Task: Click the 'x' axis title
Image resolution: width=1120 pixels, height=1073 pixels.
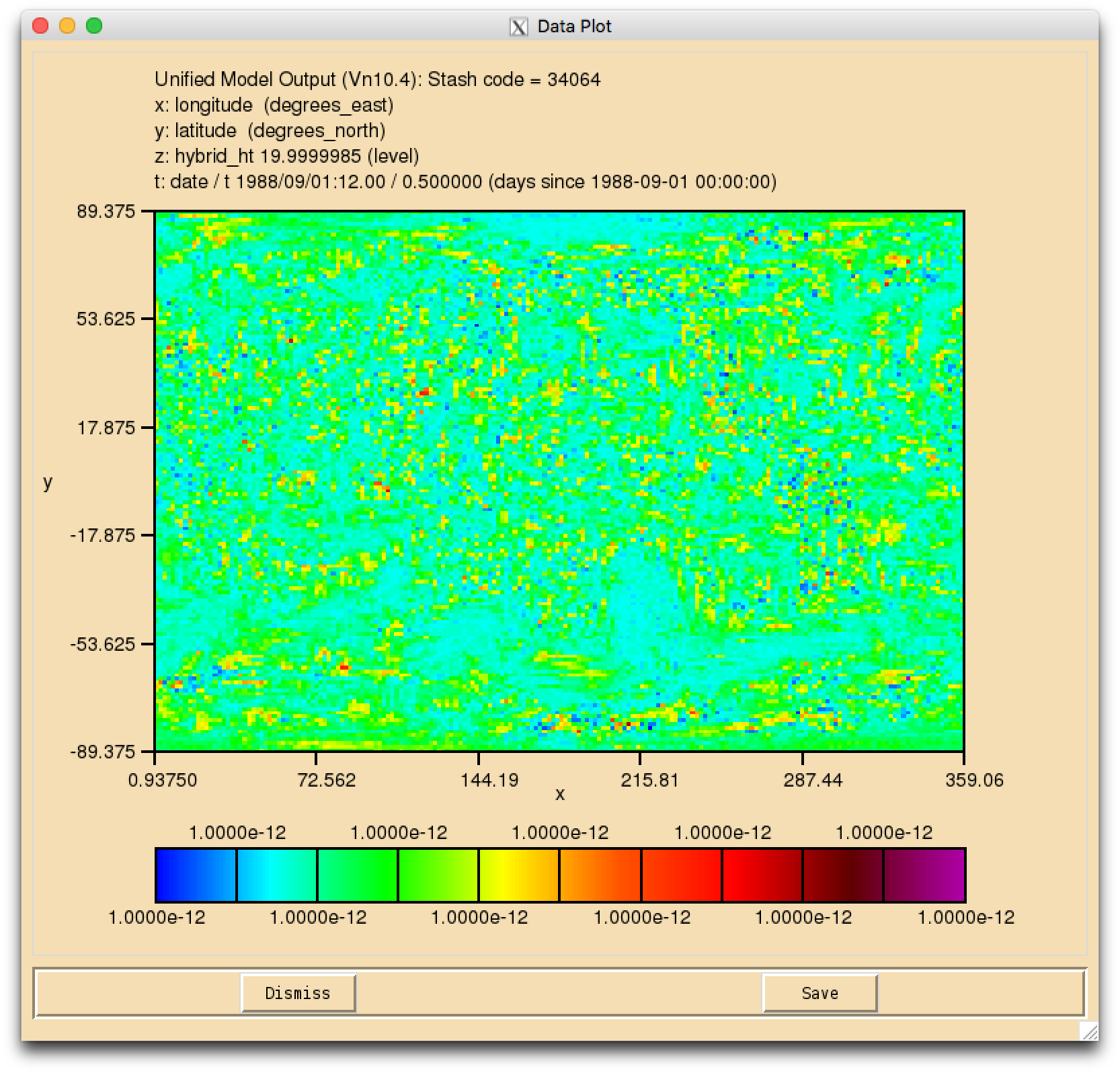Action: pyautogui.click(x=560, y=795)
